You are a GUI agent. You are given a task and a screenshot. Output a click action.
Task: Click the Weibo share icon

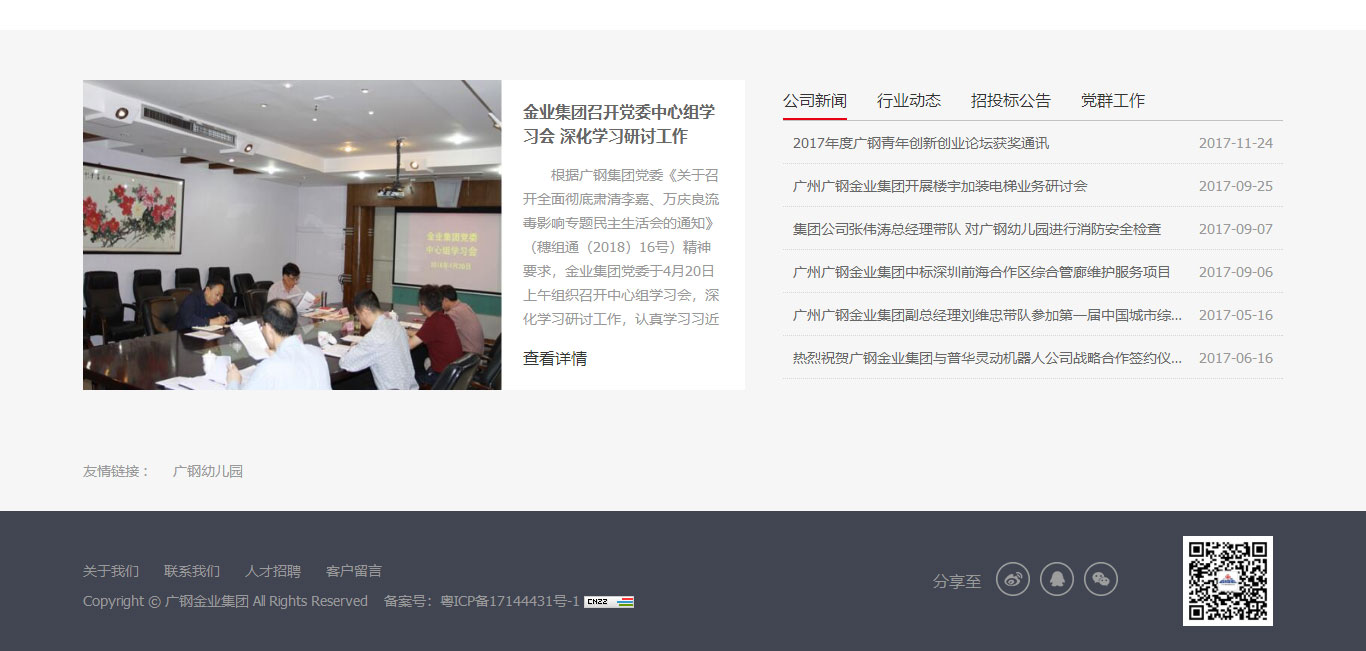[x=1012, y=579]
